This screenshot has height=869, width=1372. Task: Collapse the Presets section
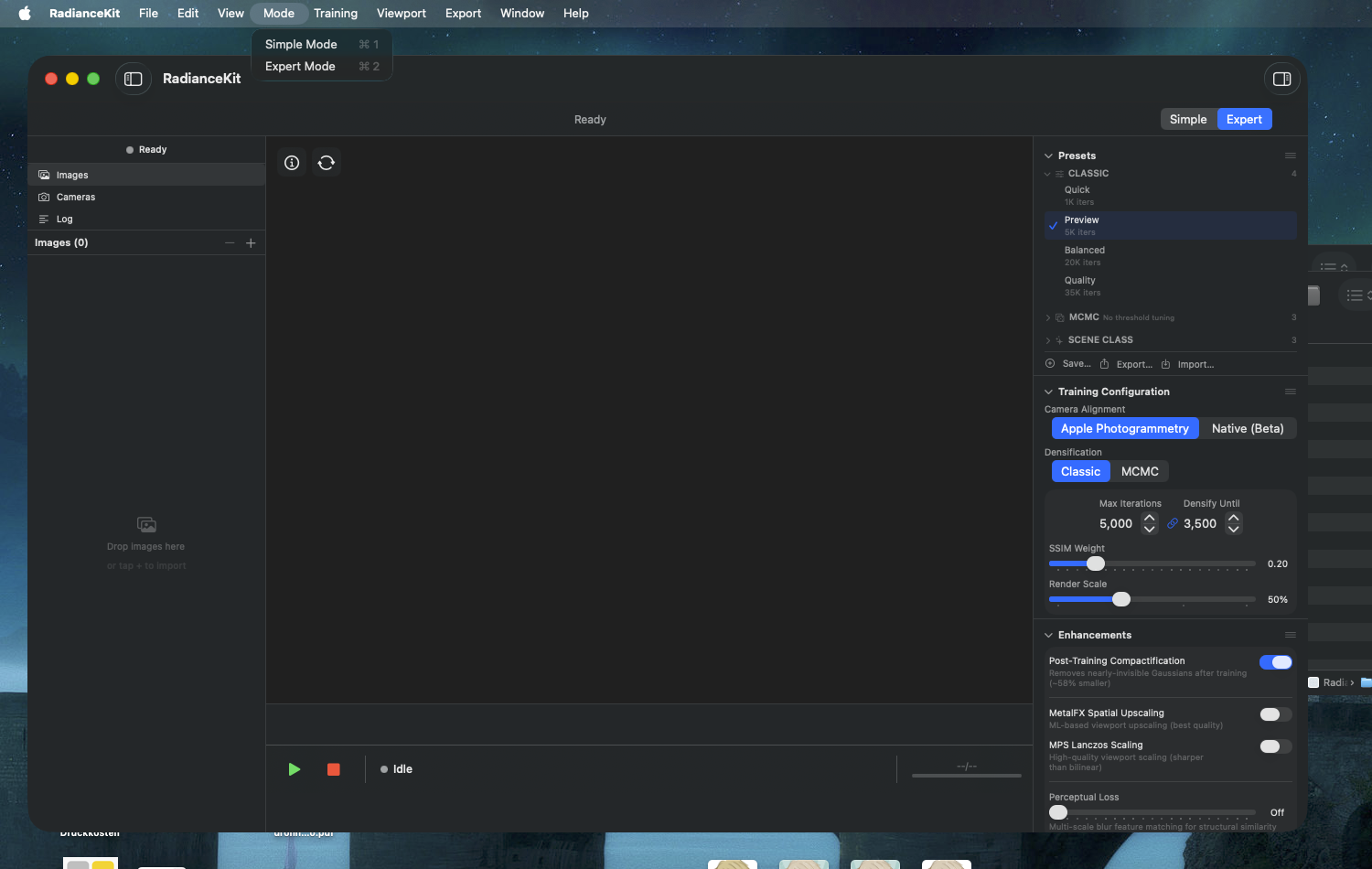[1048, 156]
